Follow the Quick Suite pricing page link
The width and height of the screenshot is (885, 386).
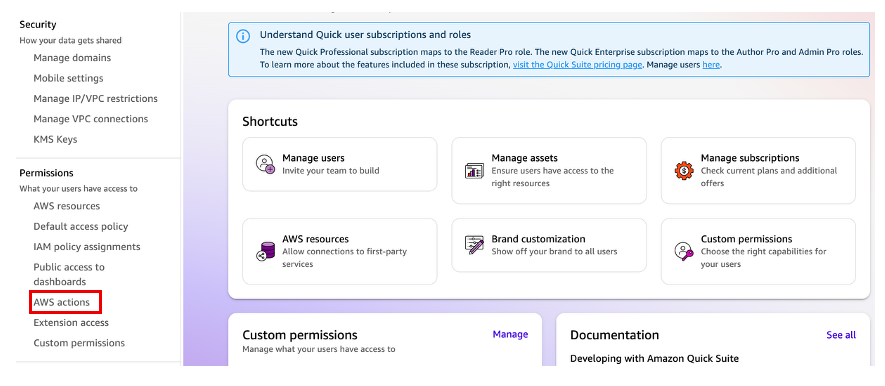pos(577,64)
